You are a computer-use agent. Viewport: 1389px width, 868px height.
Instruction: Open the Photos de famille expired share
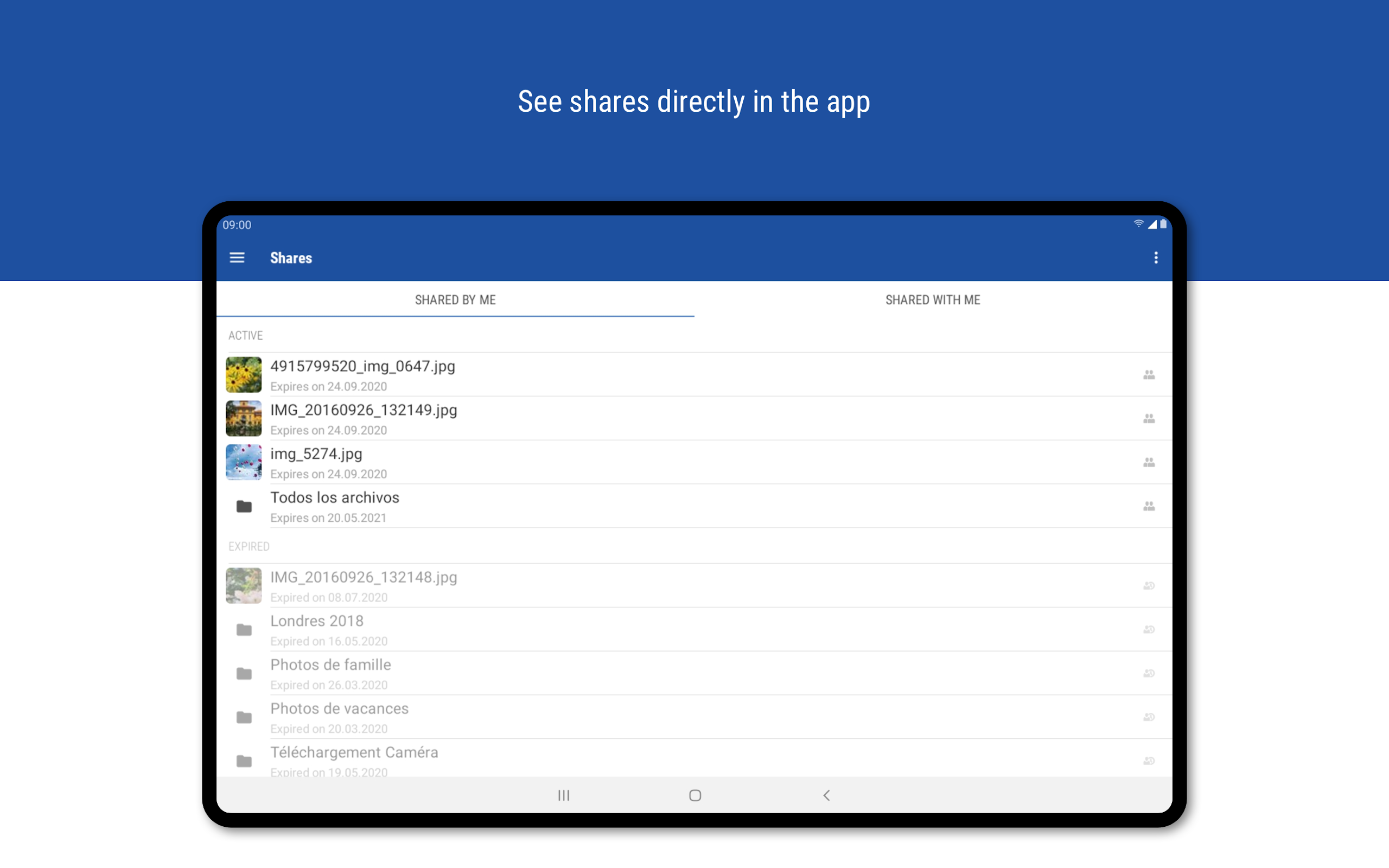pyautogui.click(x=694, y=673)
